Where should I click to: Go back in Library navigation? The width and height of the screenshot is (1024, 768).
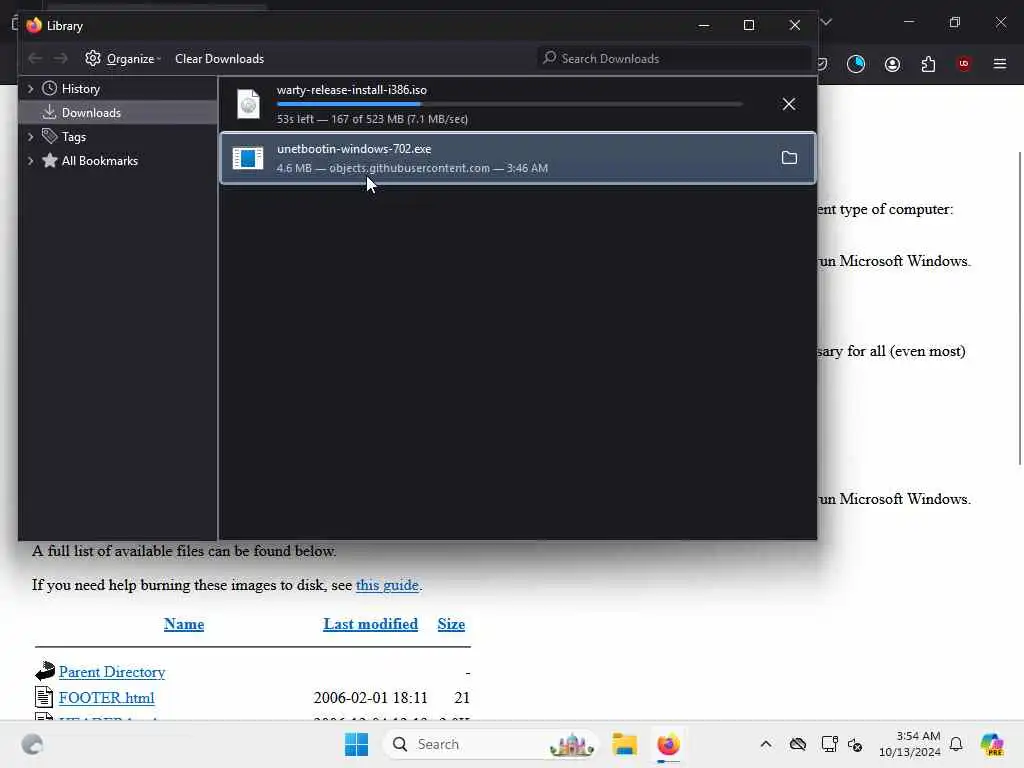click(35, 59)
